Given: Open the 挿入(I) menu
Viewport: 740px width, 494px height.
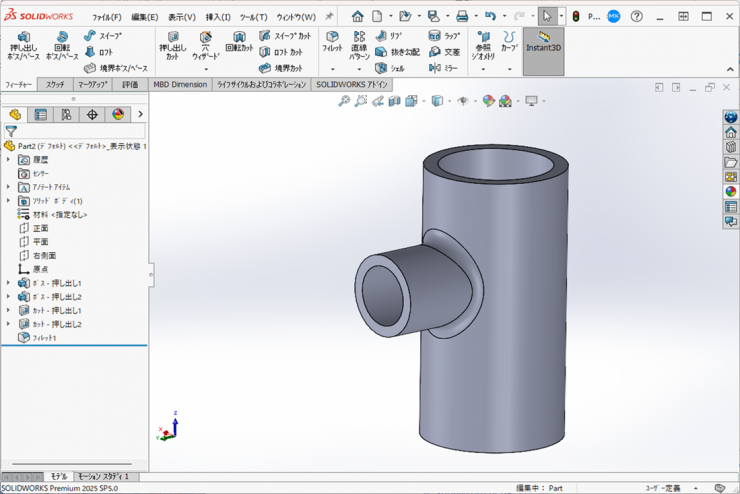Looking at the screenshot, I should pos(217,17).
